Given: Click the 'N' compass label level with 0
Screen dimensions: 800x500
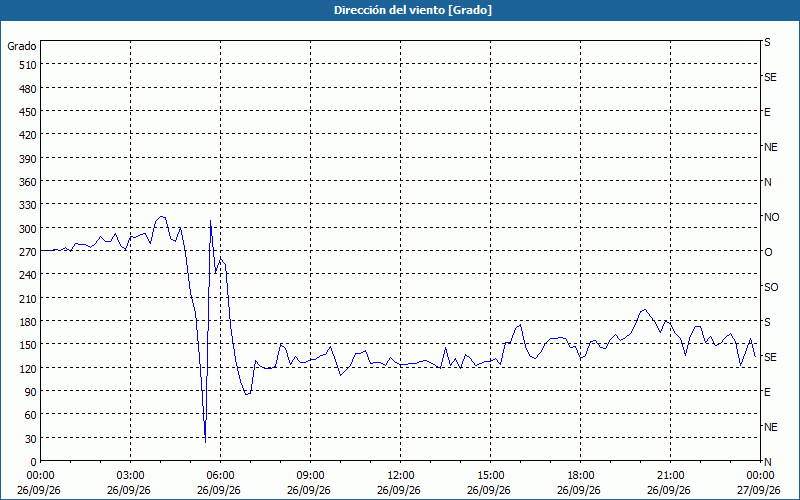Looking at the screenshot, I should point(767,462).
